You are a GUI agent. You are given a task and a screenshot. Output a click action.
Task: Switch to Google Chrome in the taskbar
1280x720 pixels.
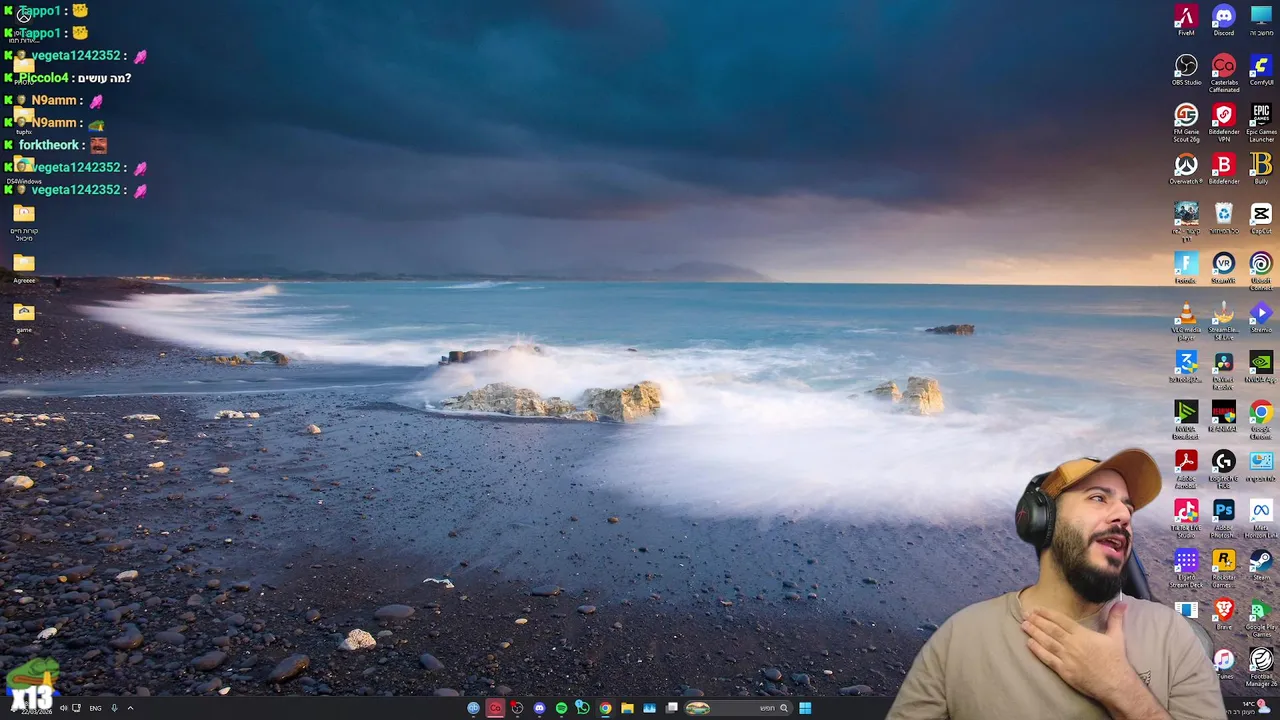(605, 708)
